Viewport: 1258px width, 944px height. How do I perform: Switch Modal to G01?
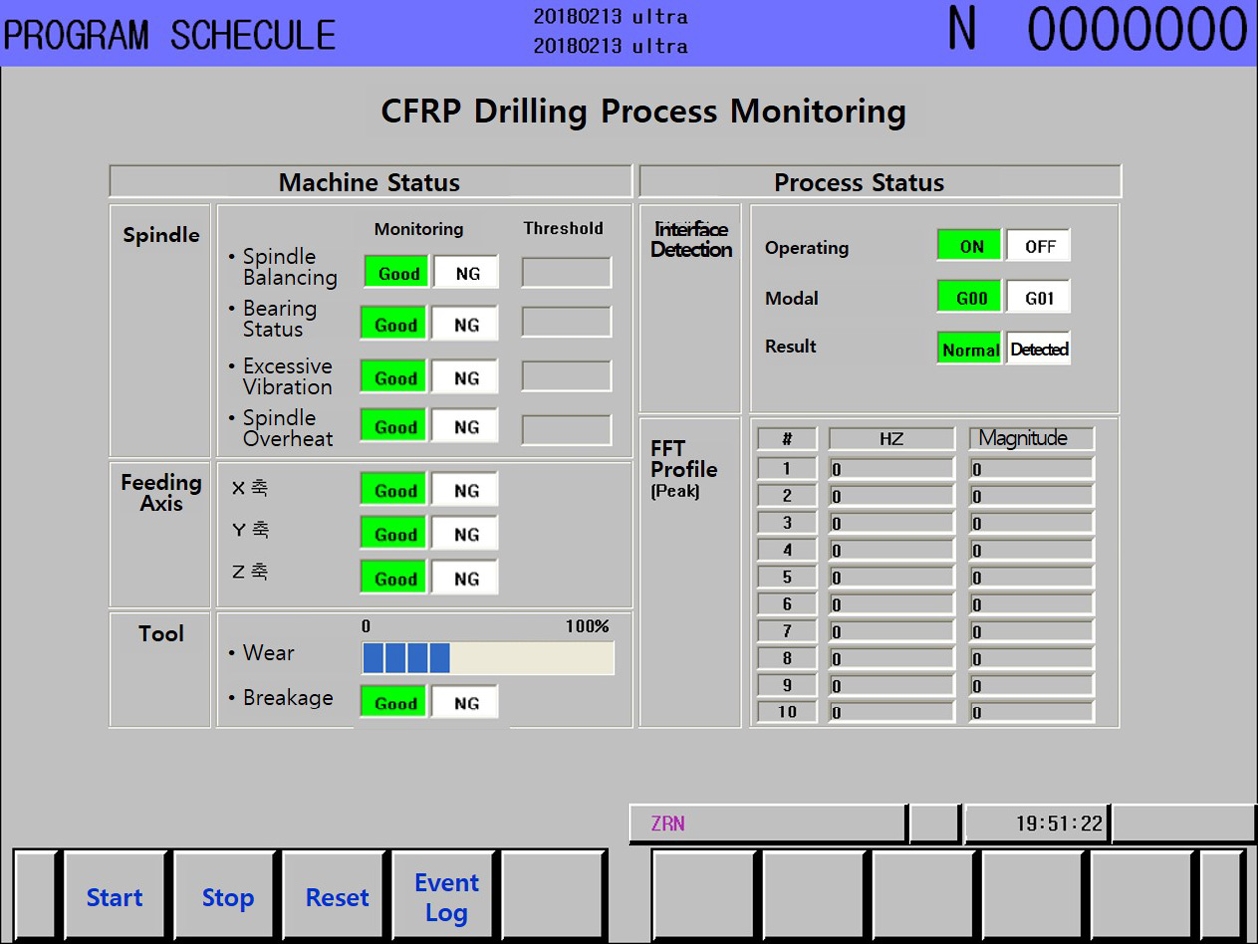(1039, 298)
